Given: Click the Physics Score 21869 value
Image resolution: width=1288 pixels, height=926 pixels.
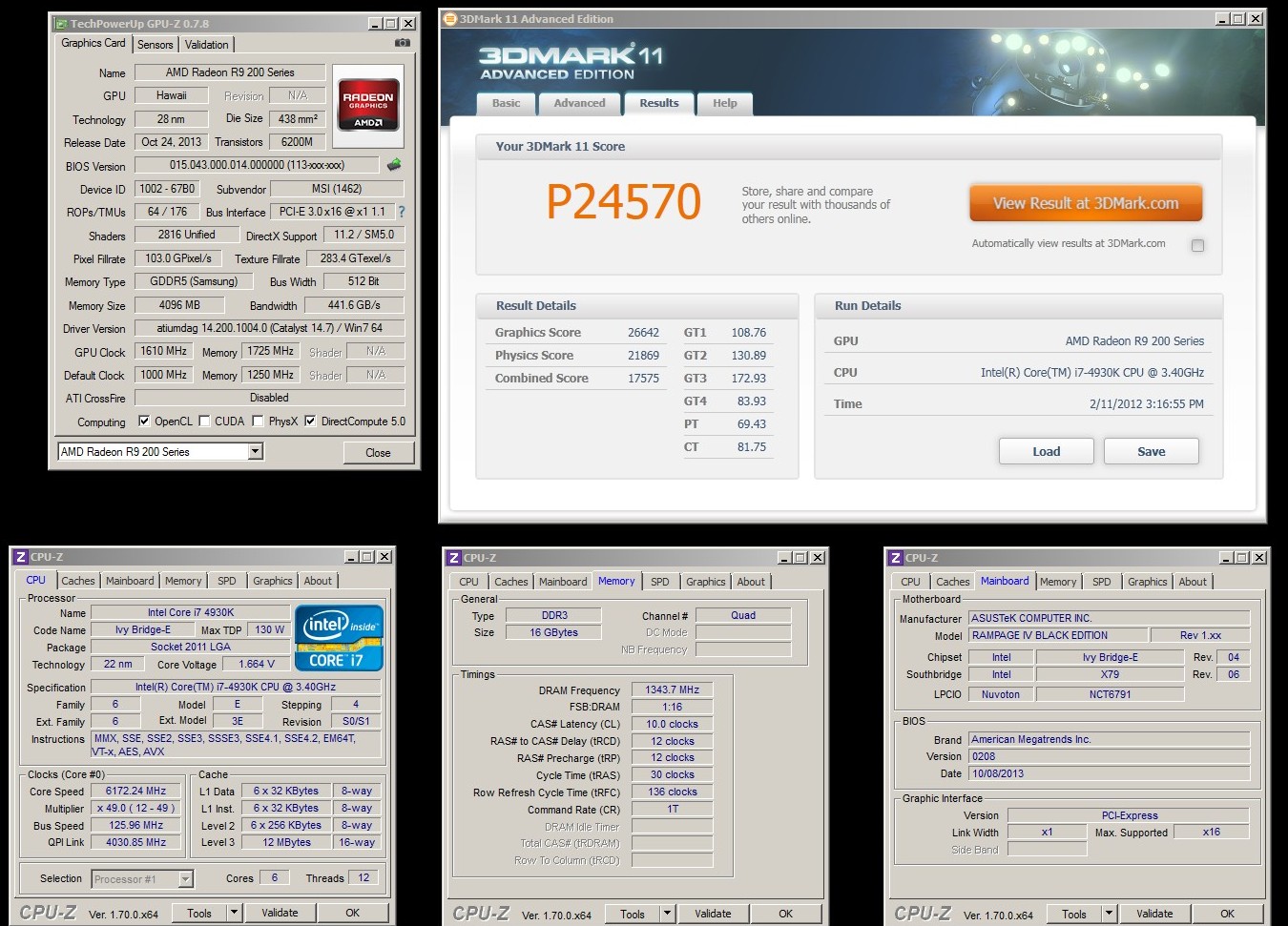Looking at the screenshot, I should click(x=643, y=356).
